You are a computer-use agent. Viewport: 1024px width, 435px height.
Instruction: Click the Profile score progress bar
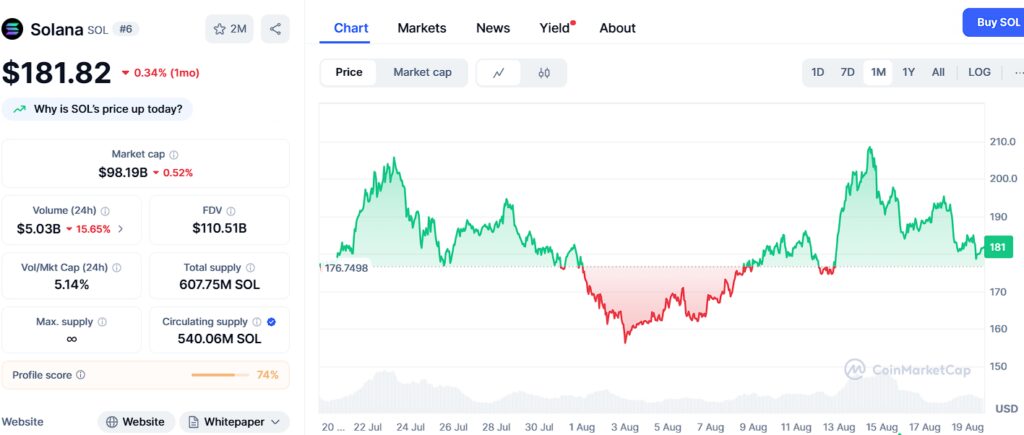click(x=220, y=375)
